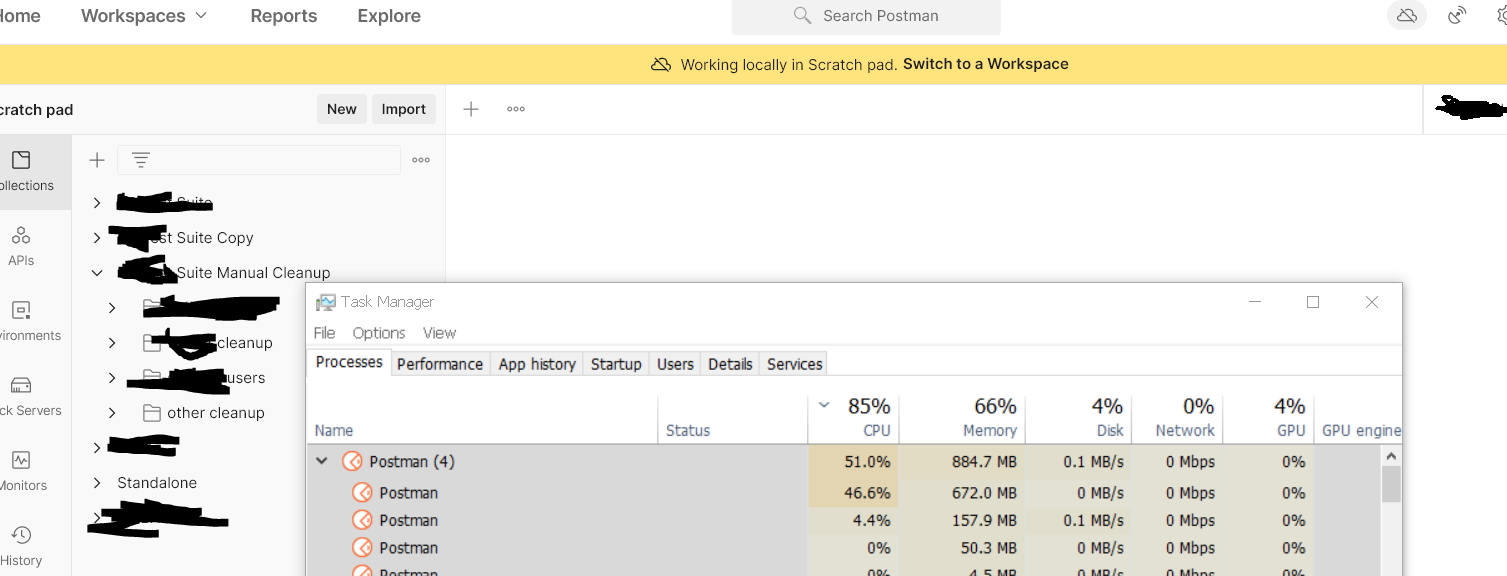Open the tab bar three-dot options menu

point(516,109)
